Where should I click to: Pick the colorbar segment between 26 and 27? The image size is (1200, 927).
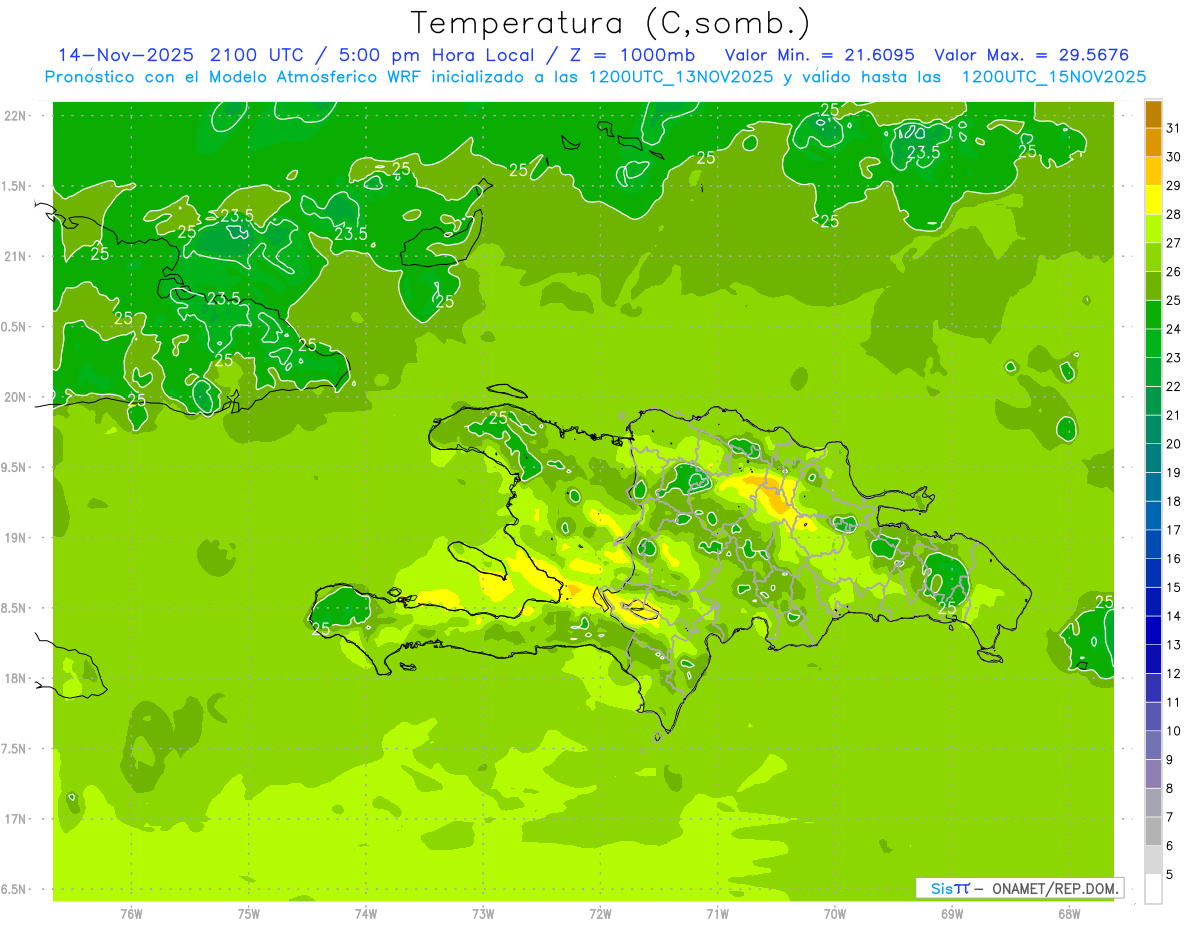[1153, 257]
